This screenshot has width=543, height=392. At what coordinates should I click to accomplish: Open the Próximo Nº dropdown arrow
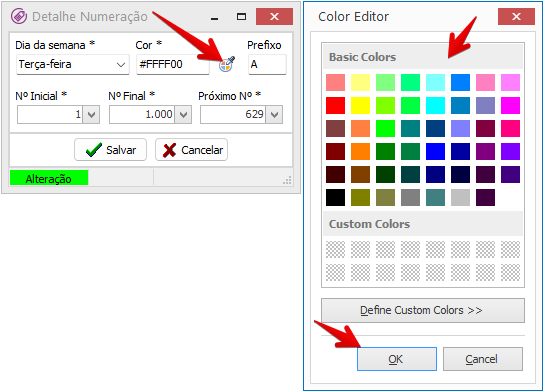pos(275,115)
